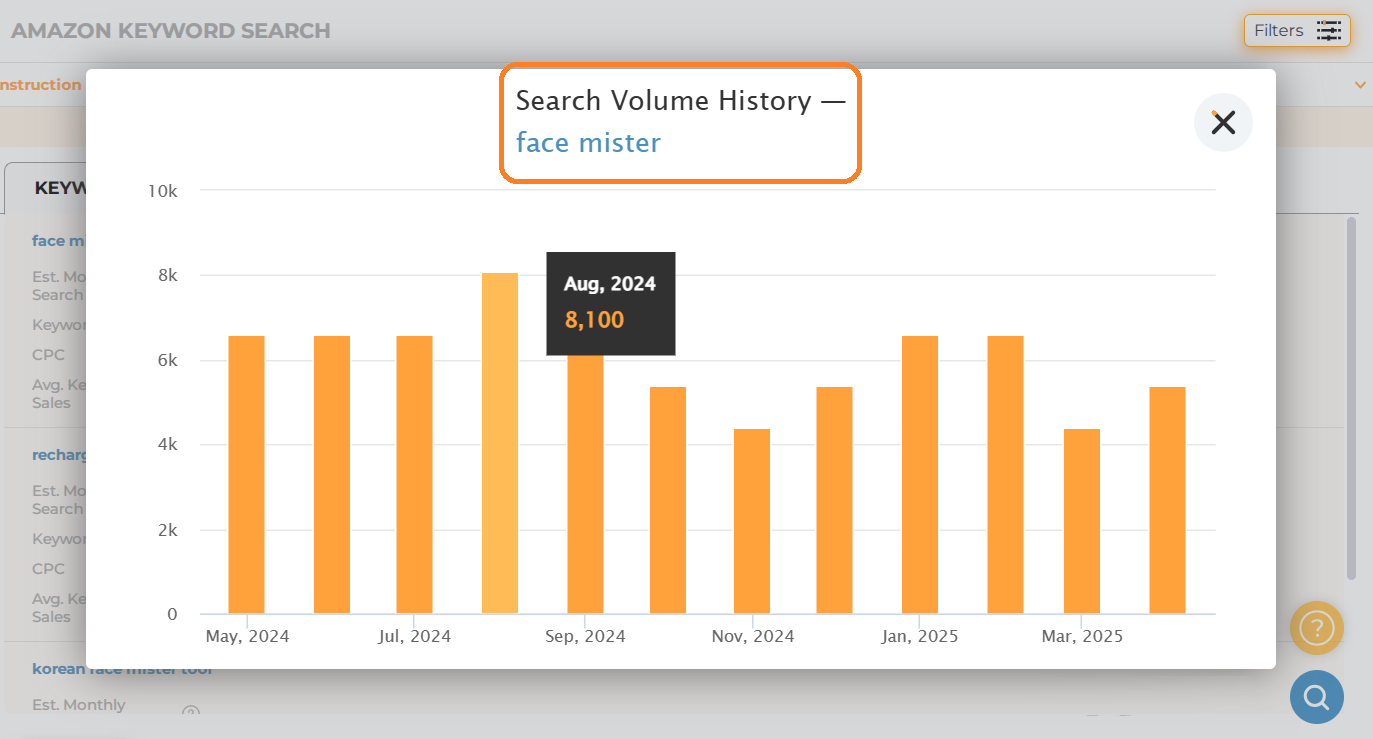This screenshot has width=1373, height=739.
Task: Select the highlighted August 2024 bar
Action: pyautogui.click(x=500, y=443)
